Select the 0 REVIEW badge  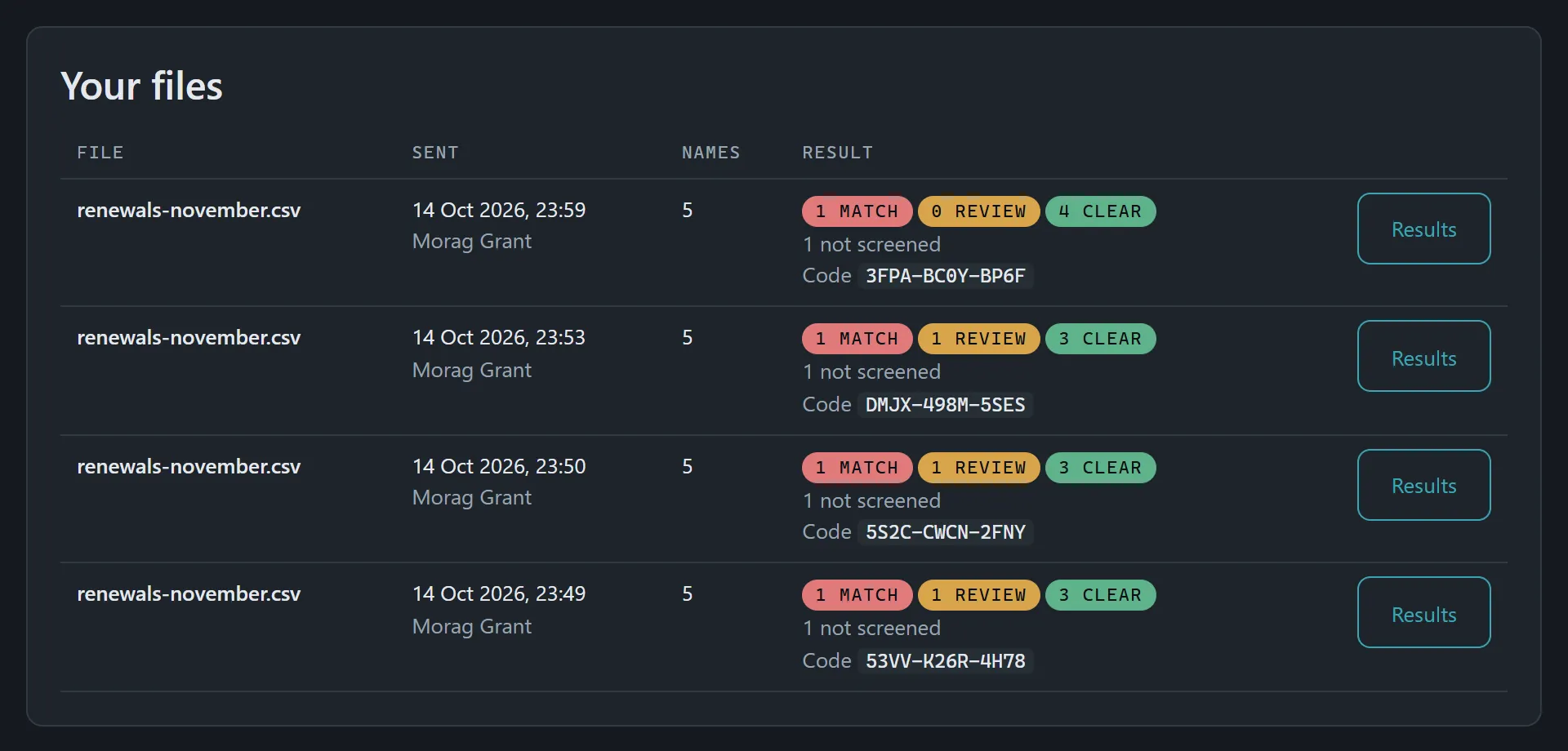click(x=978, y=211)
